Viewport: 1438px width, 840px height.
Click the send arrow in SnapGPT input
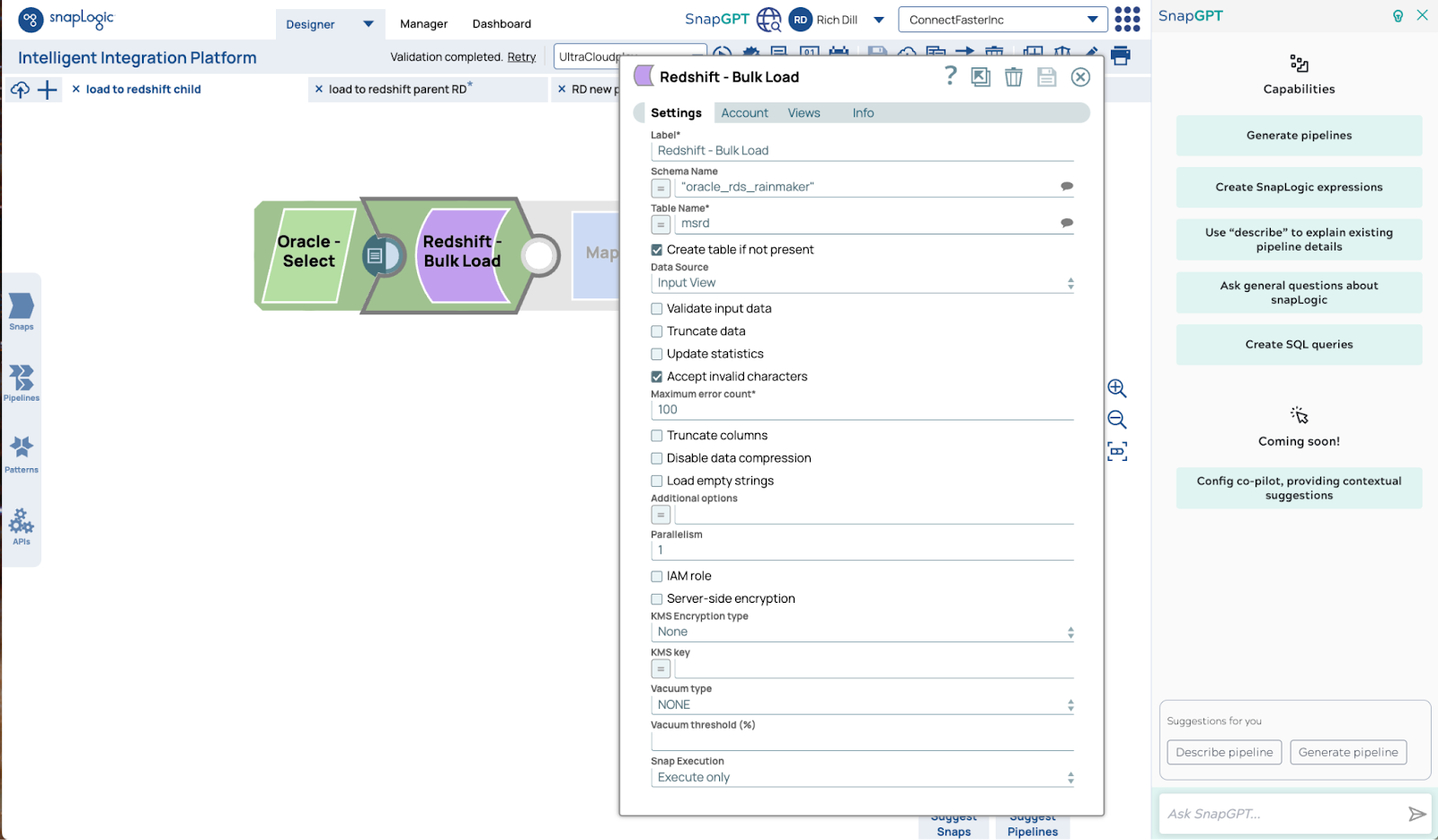(x=1416, y=814)
